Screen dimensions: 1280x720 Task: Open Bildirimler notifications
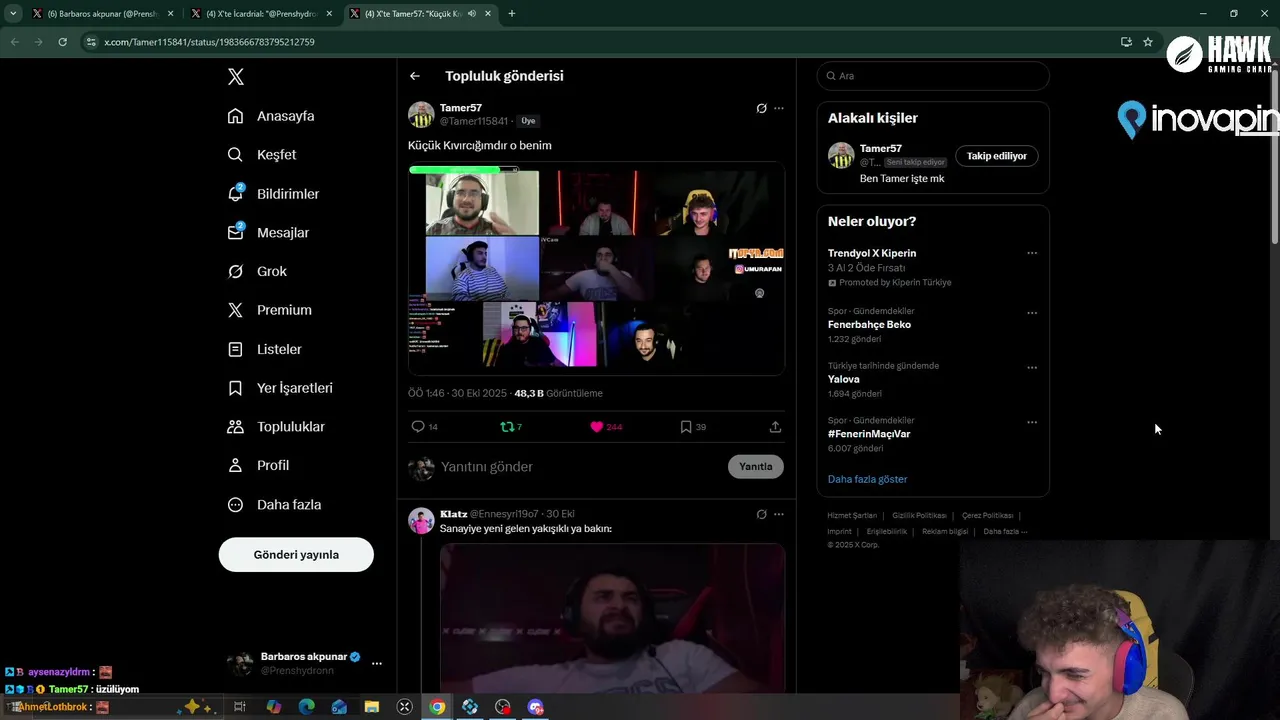point(273,194)
